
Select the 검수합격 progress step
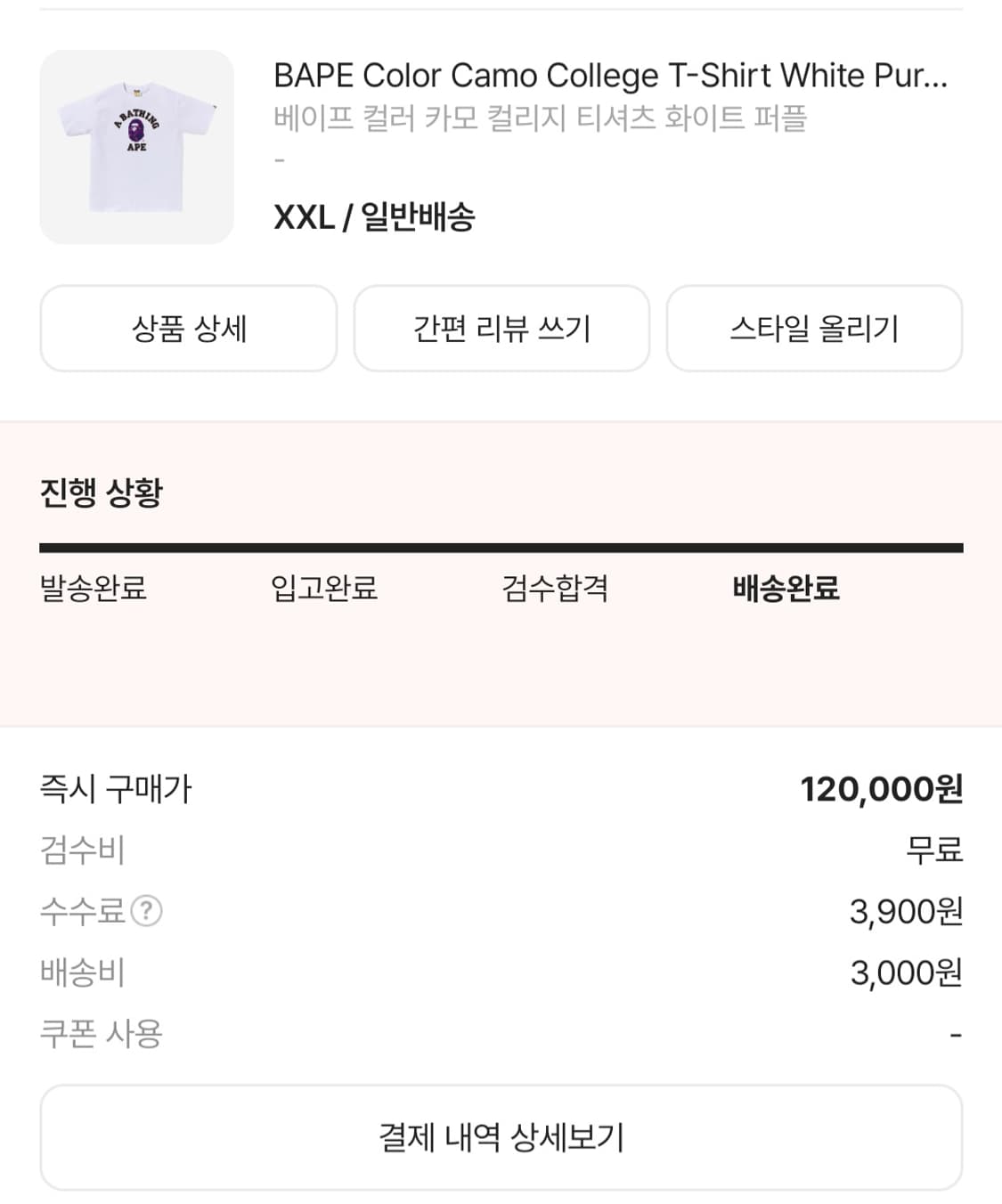click(555, 589)
